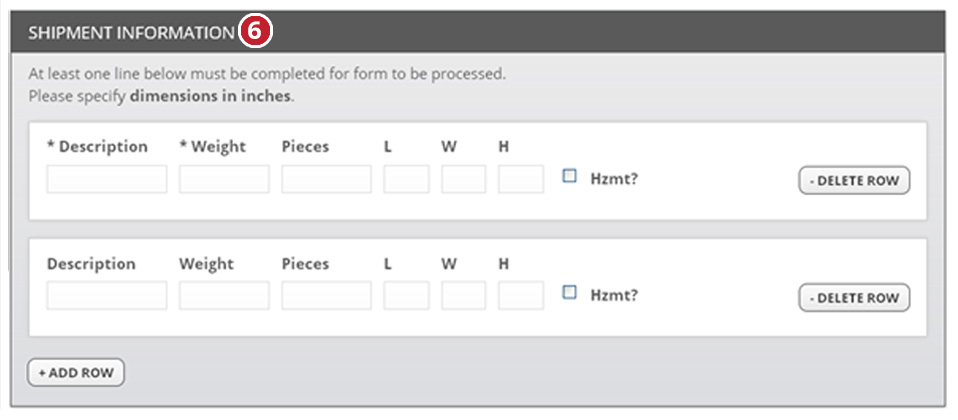
Task: Click first row W dimension field
Action: pyautogui.click(x=464, y=179)
